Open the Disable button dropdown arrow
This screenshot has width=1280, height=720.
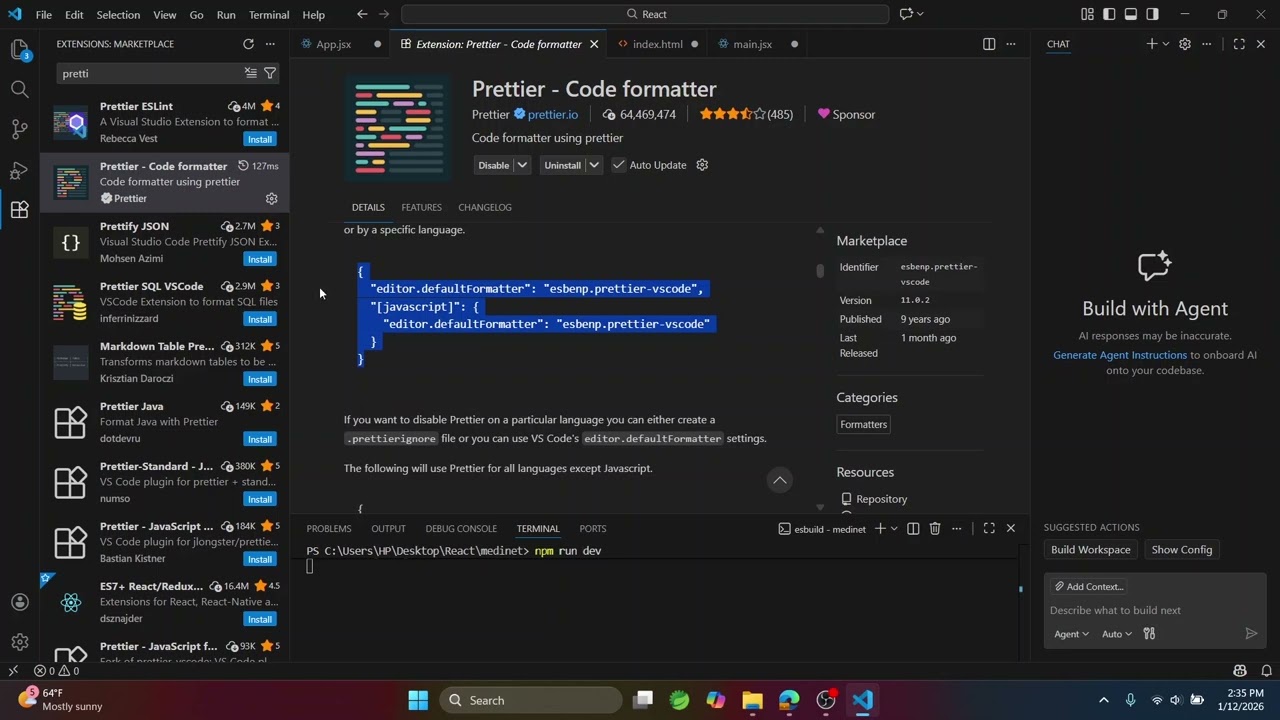point(522,165)
